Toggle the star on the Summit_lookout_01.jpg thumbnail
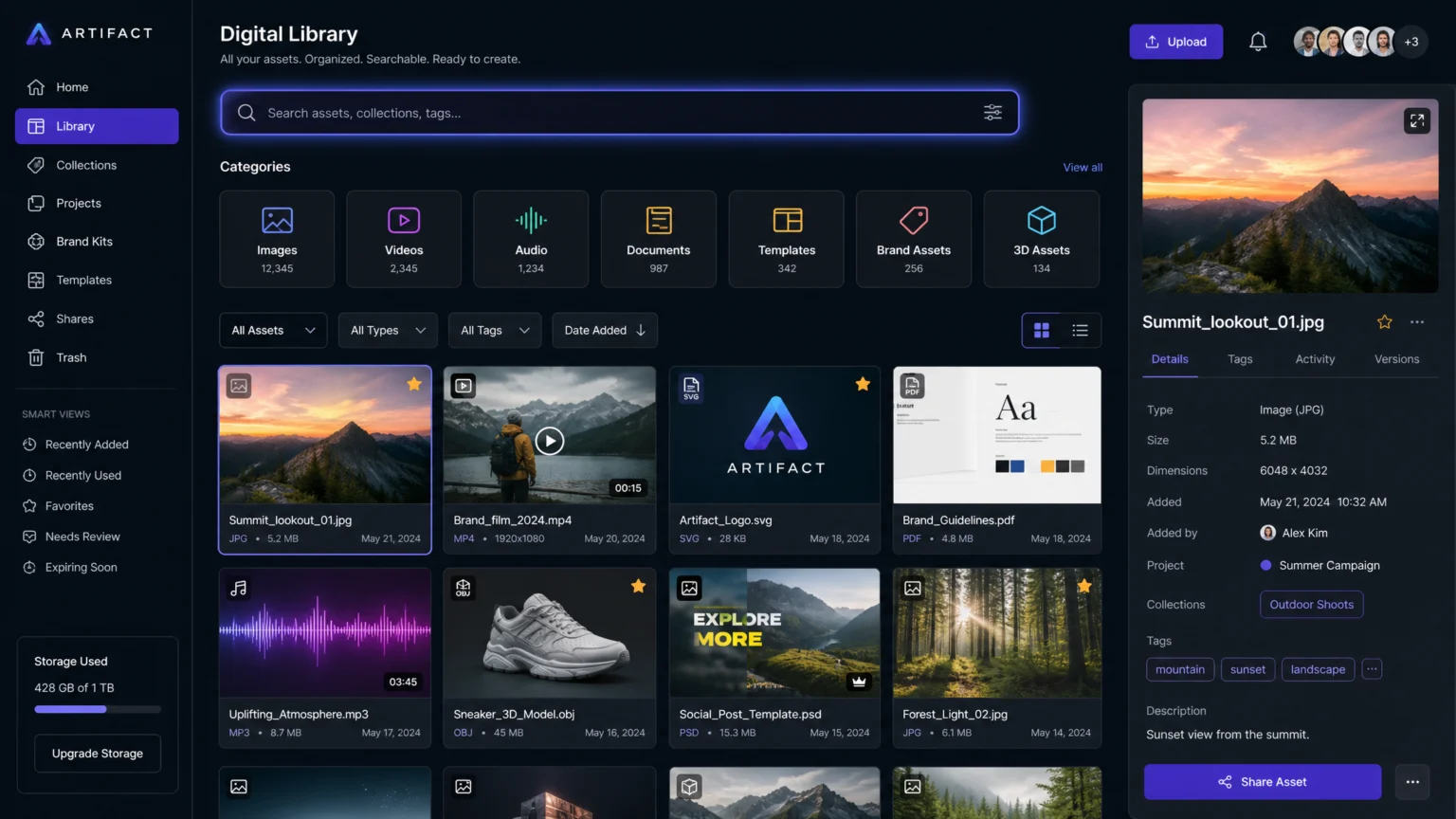 tap(414, 384)
